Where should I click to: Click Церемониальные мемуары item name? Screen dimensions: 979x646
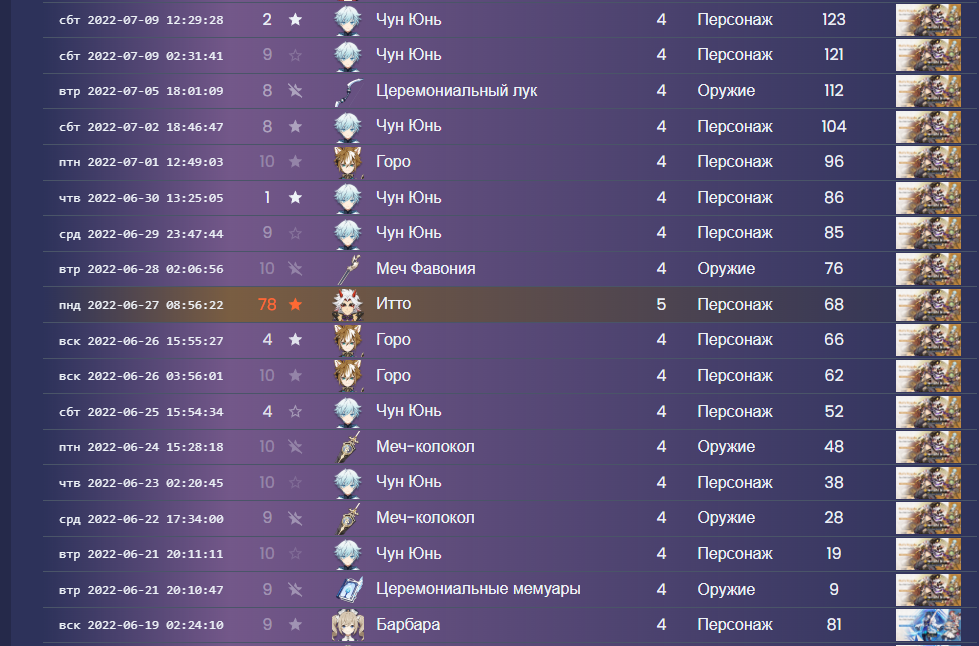(478, 589)
